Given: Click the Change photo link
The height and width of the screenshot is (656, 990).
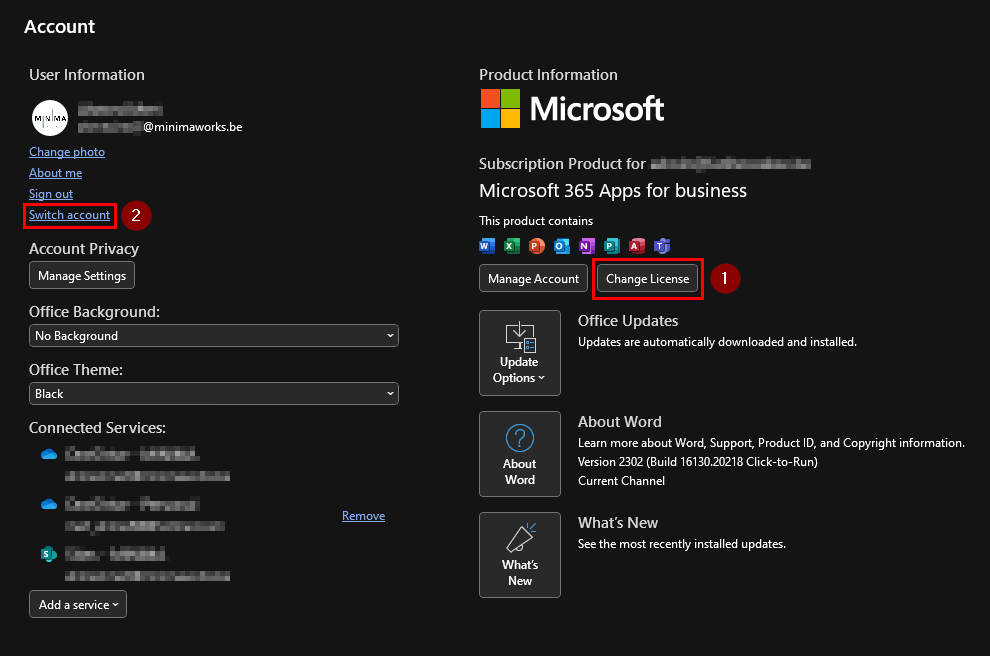Looking at the screenshot, I should (67, 152).
